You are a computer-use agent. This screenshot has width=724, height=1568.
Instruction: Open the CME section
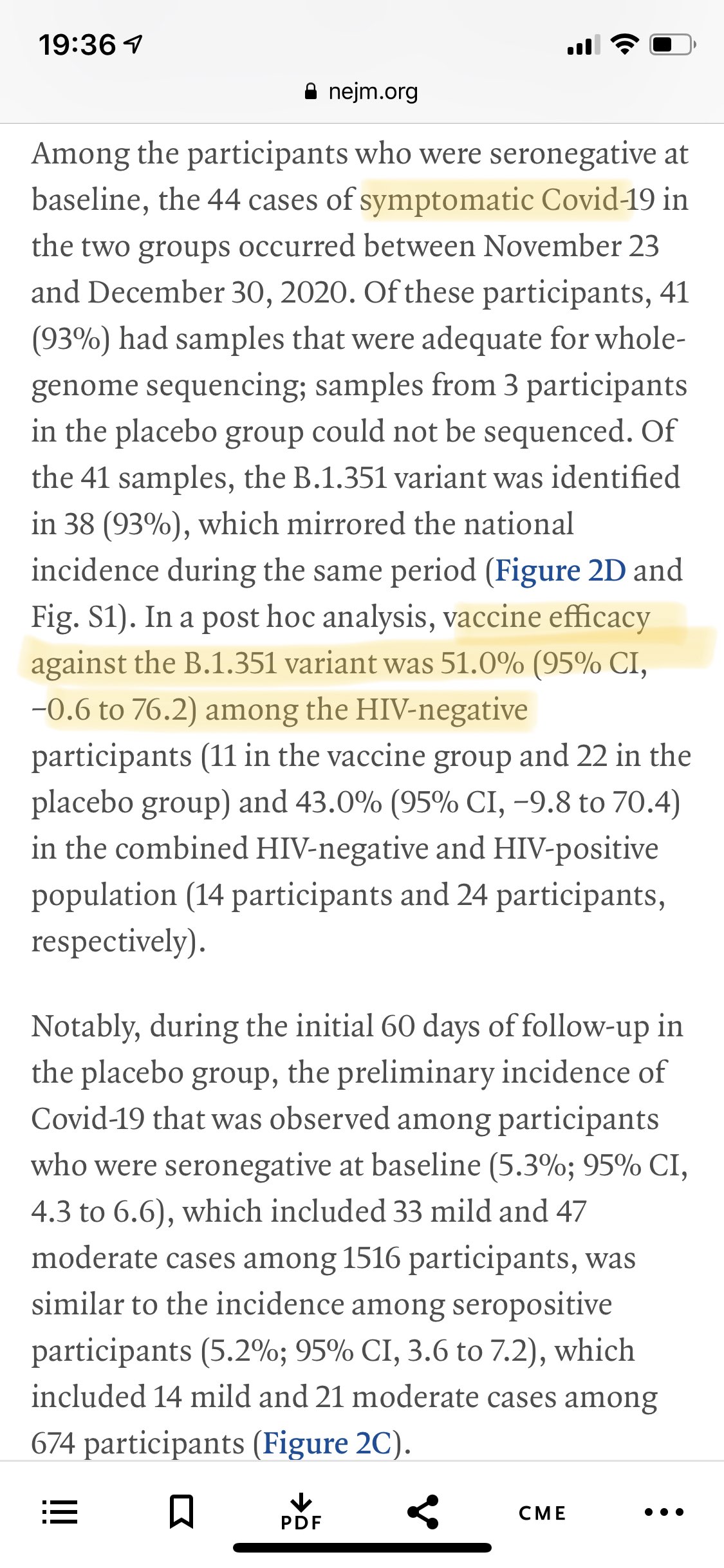pos(543,1513)
